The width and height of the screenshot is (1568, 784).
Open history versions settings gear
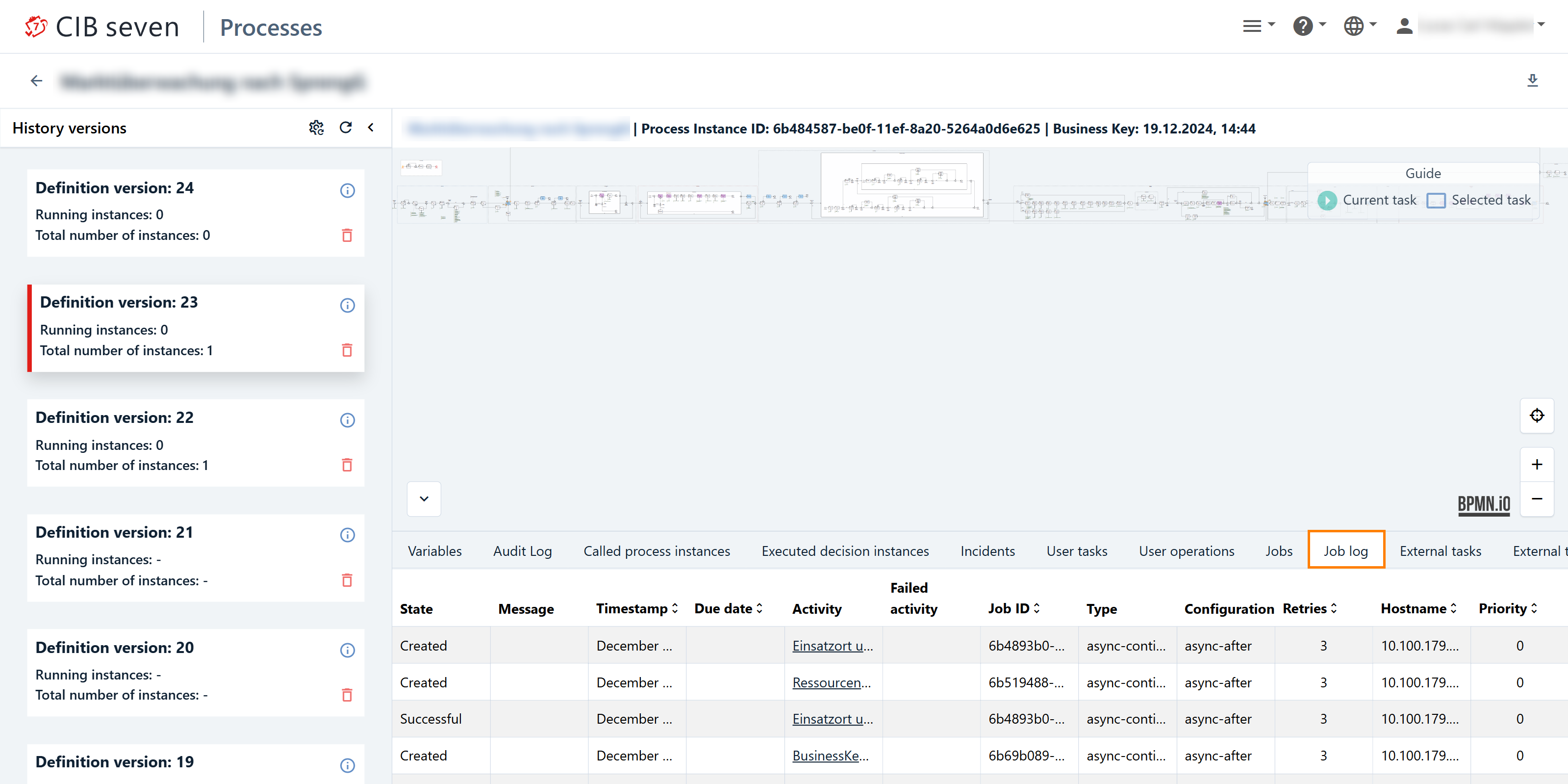tap(316, 128)
